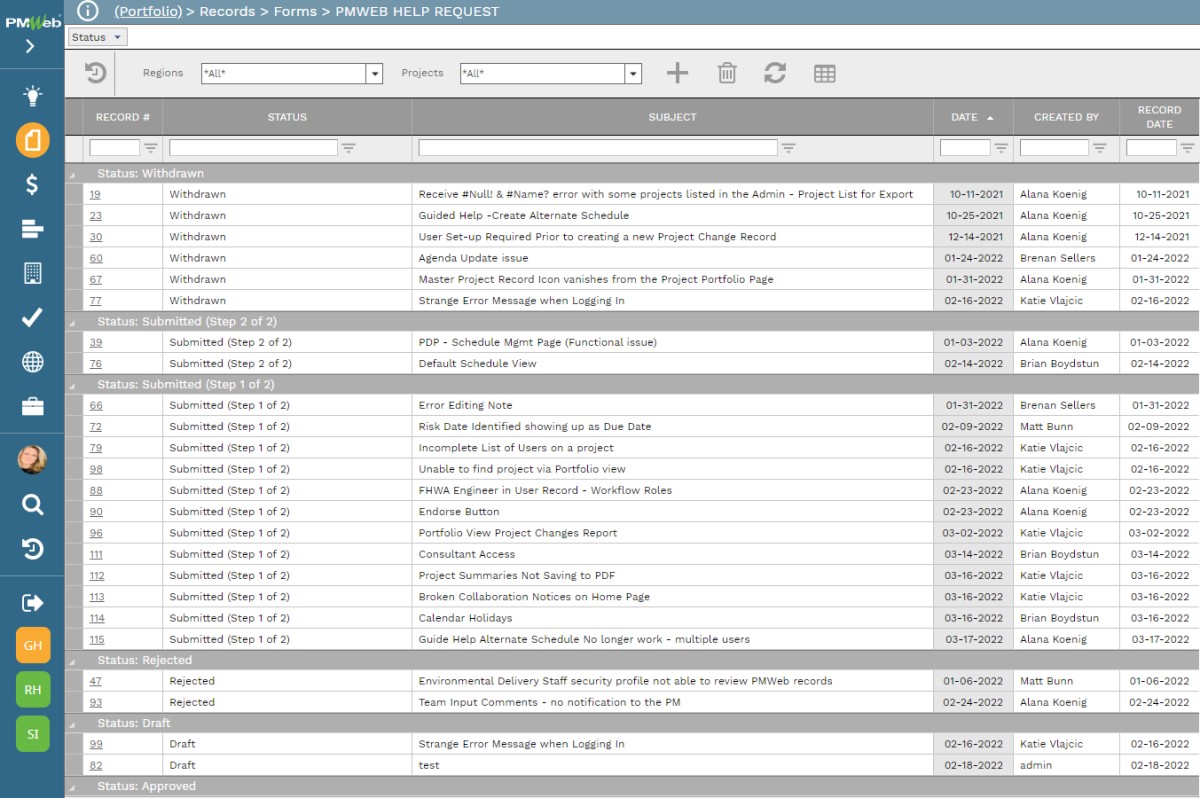Collapse the Status: Withdrawn group
Viewport: 1200px width, 798px height.
tap(72, 175)
